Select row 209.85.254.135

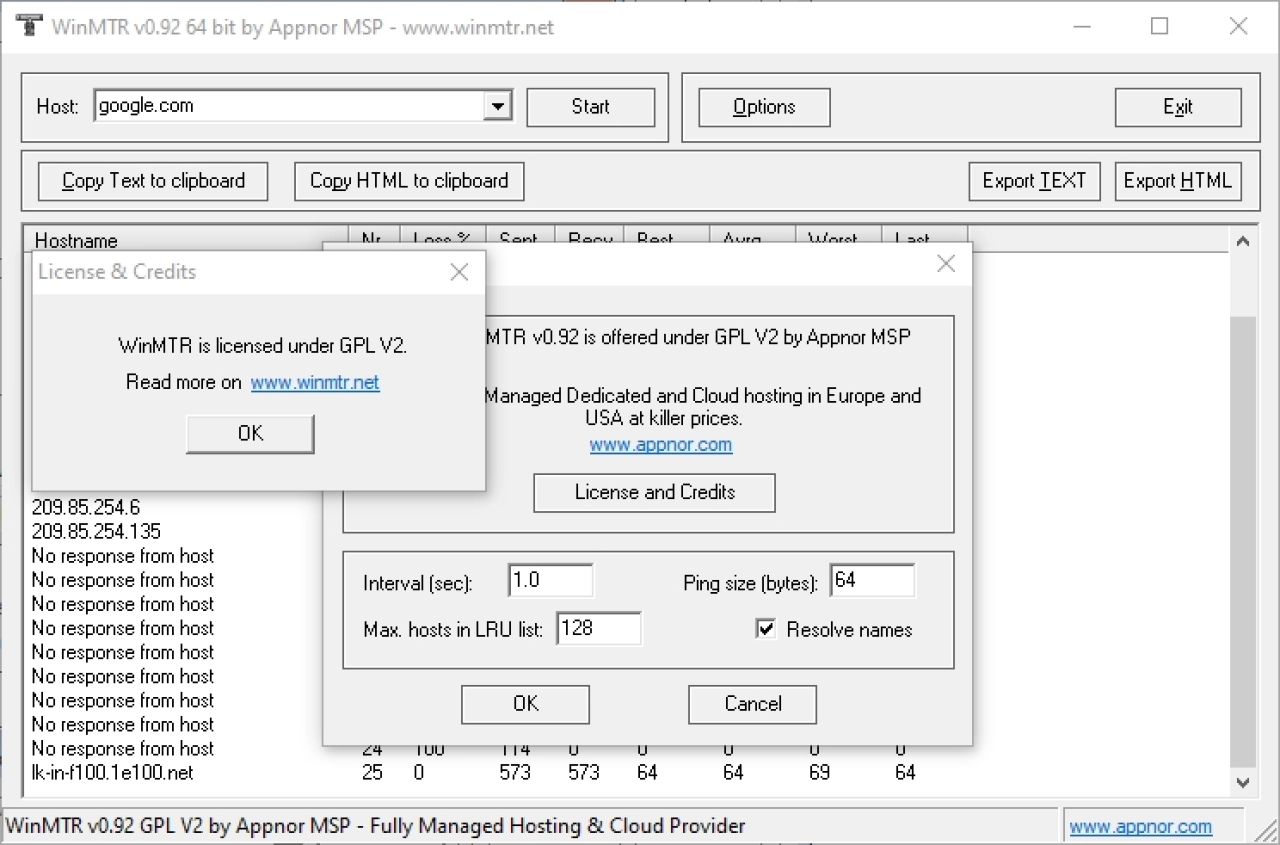pyautogui.click(x=96, y=531)
